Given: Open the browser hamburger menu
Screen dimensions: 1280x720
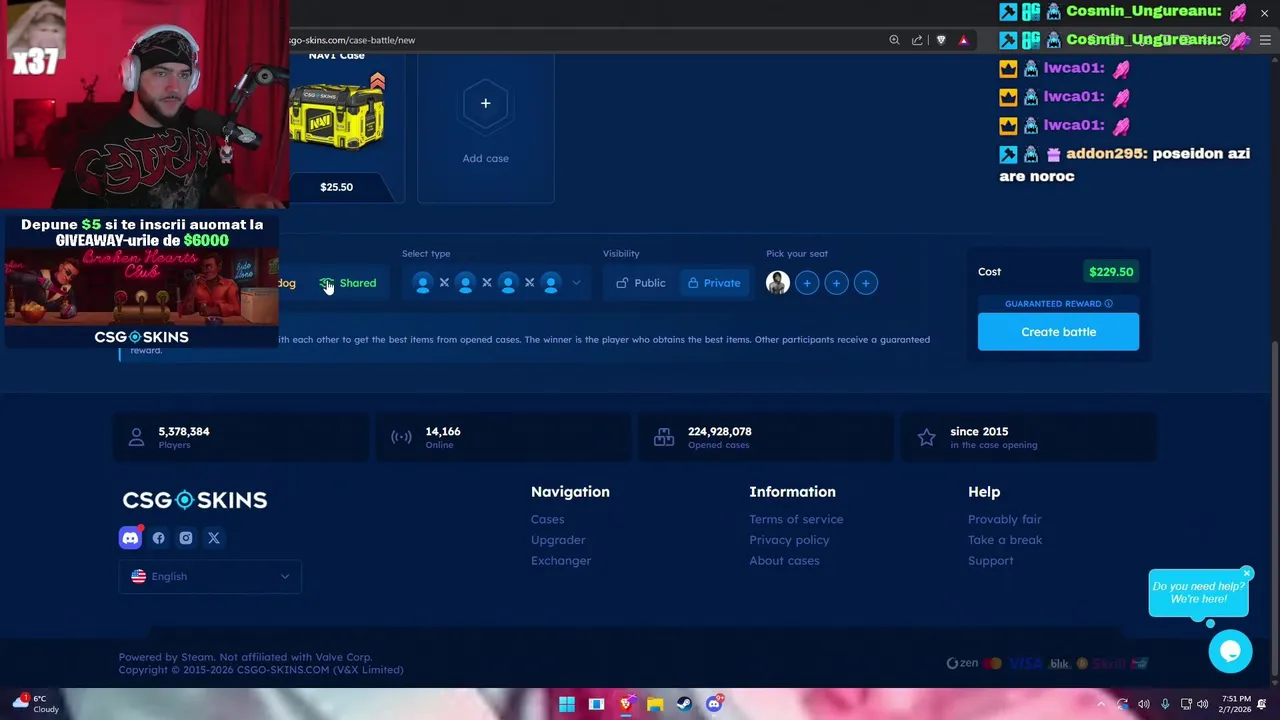Looking at the screenshot, I should point(1265,40).
